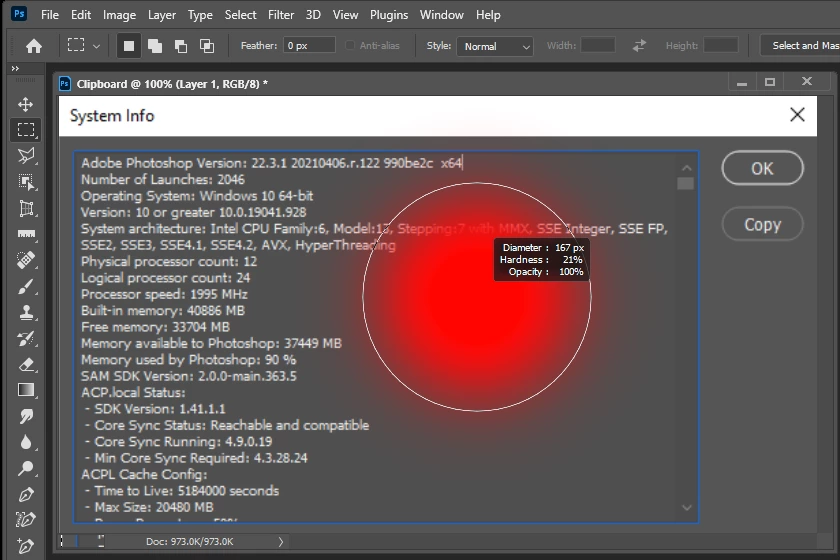Open the 3D menu
This screenshot has width=840, height=560.
coord(313,15)
